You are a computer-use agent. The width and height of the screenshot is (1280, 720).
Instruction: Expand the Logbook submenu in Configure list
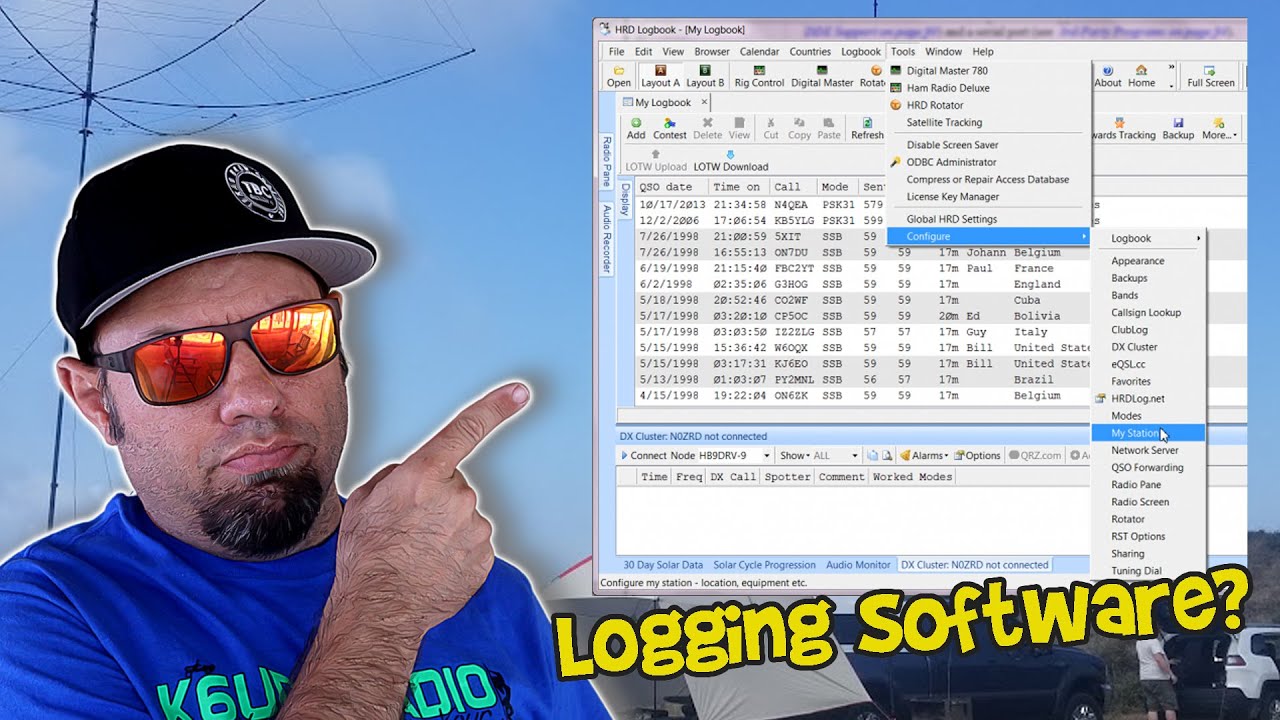click(1148, 238)
